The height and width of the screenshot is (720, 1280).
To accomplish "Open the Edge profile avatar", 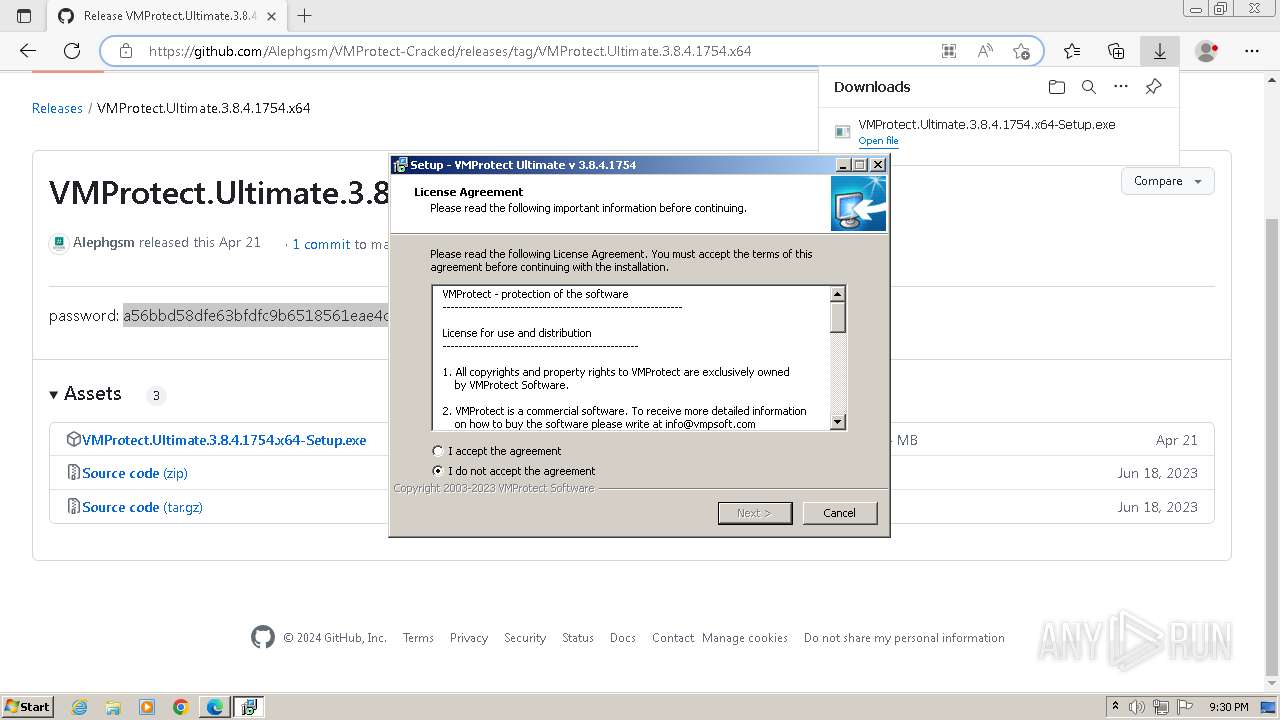I will point(1207,51).
